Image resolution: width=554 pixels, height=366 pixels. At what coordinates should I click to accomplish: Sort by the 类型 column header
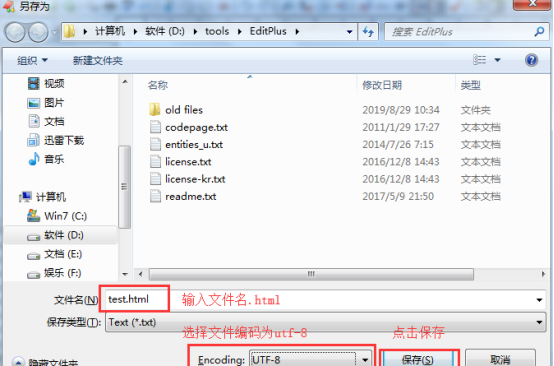point(471,85)
